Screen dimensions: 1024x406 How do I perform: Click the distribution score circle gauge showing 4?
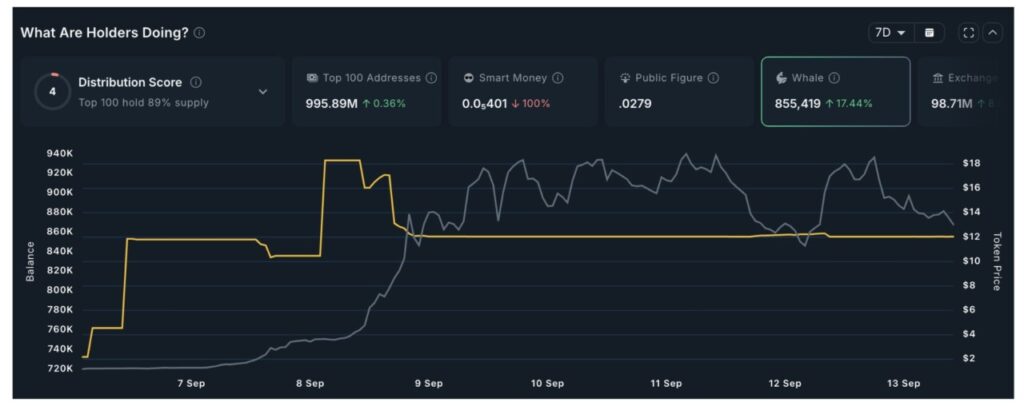[52, 92]
